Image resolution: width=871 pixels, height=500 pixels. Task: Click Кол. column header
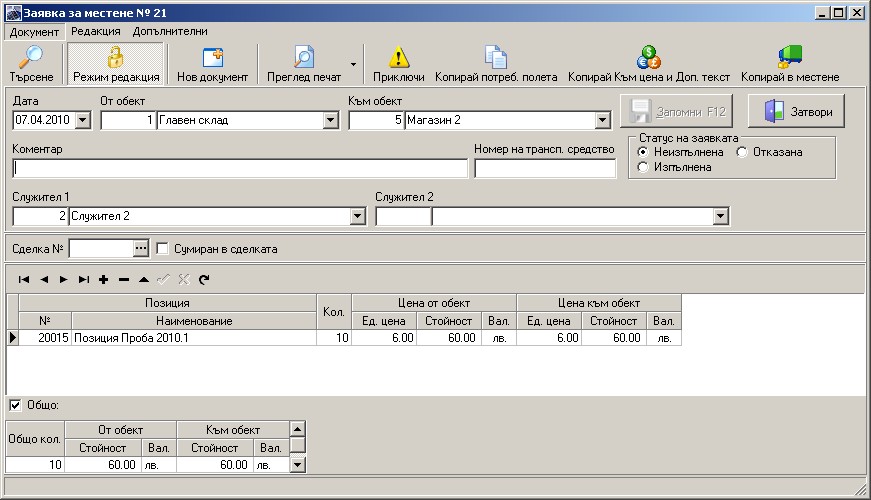(334, 312)
